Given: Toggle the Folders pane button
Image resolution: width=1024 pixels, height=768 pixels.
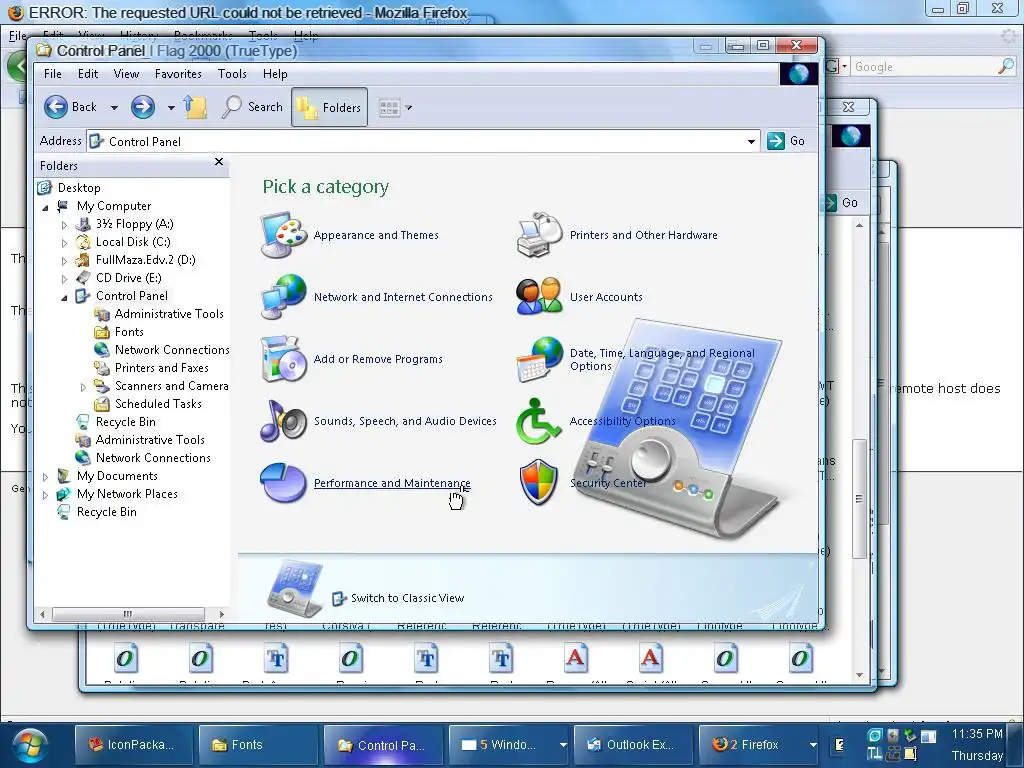Looking at the screenshot, I should 329,107.
